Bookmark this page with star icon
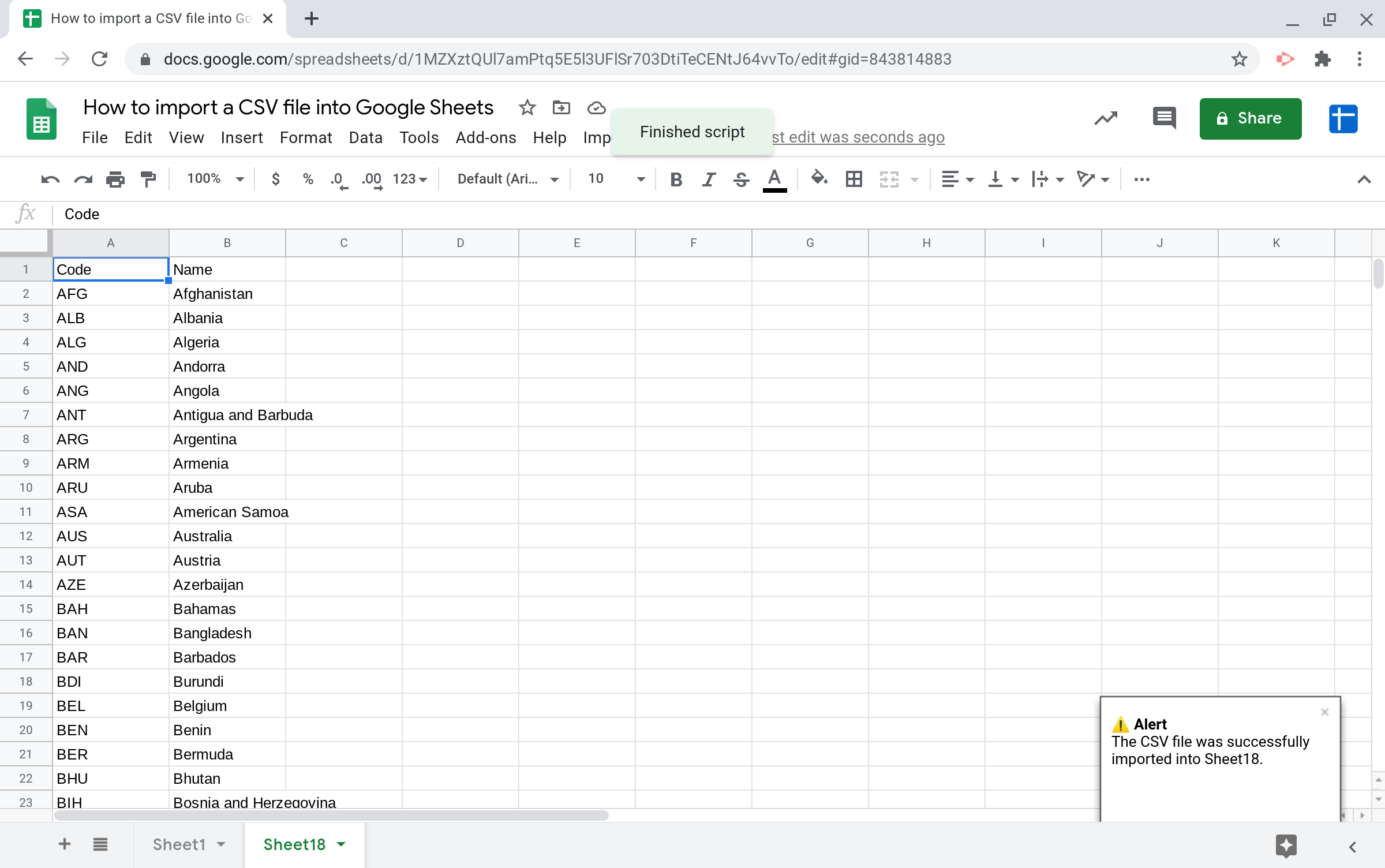1385x868 pixels. click(1239, 59)
